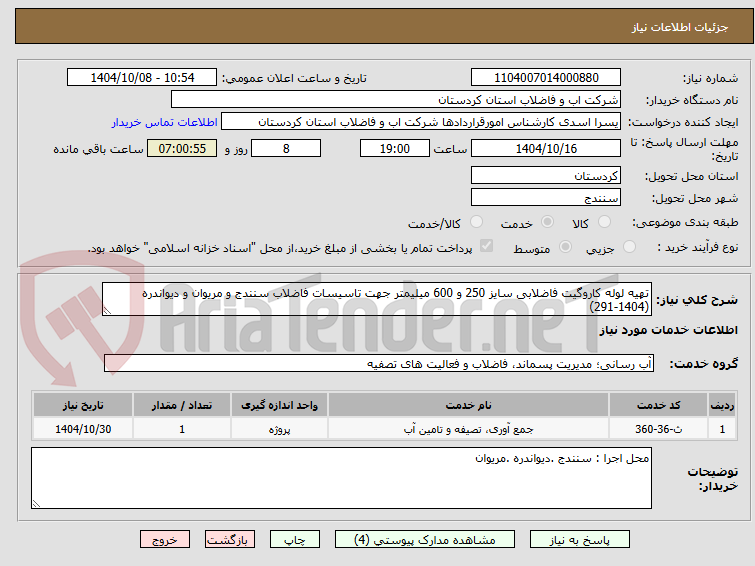Click service code cell ث-36-360

(658, 429)
